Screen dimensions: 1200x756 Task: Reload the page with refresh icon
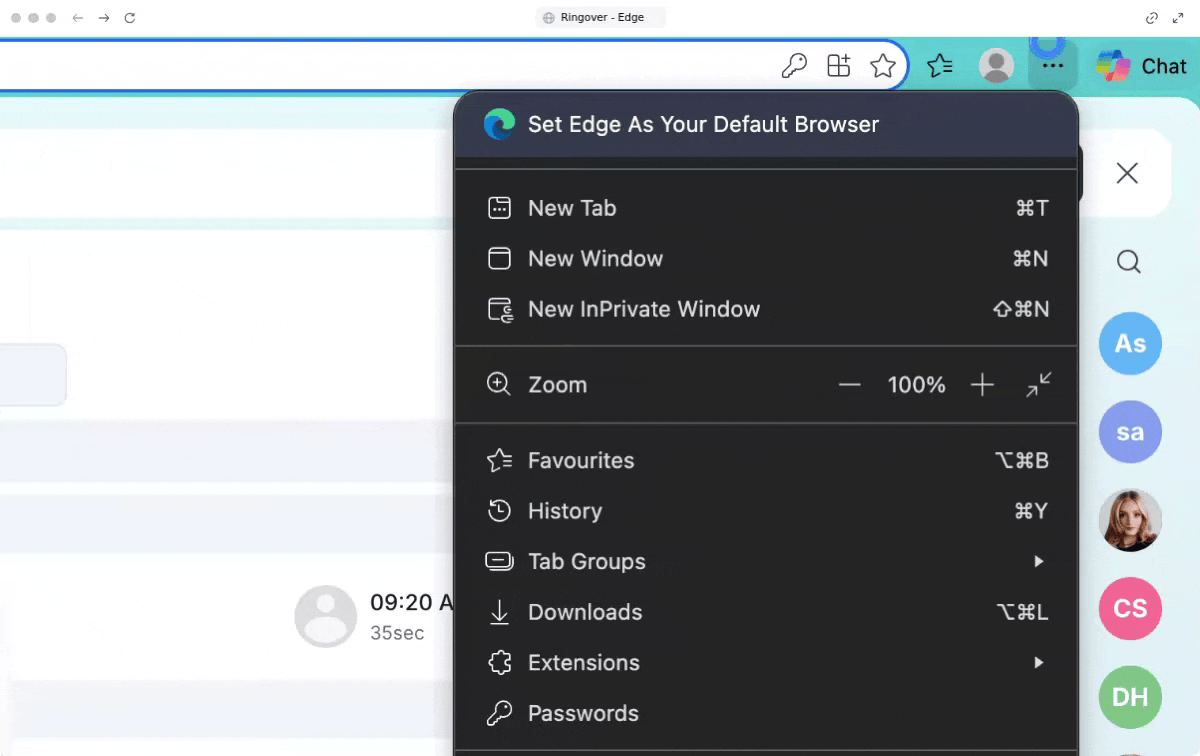point(130,18)
